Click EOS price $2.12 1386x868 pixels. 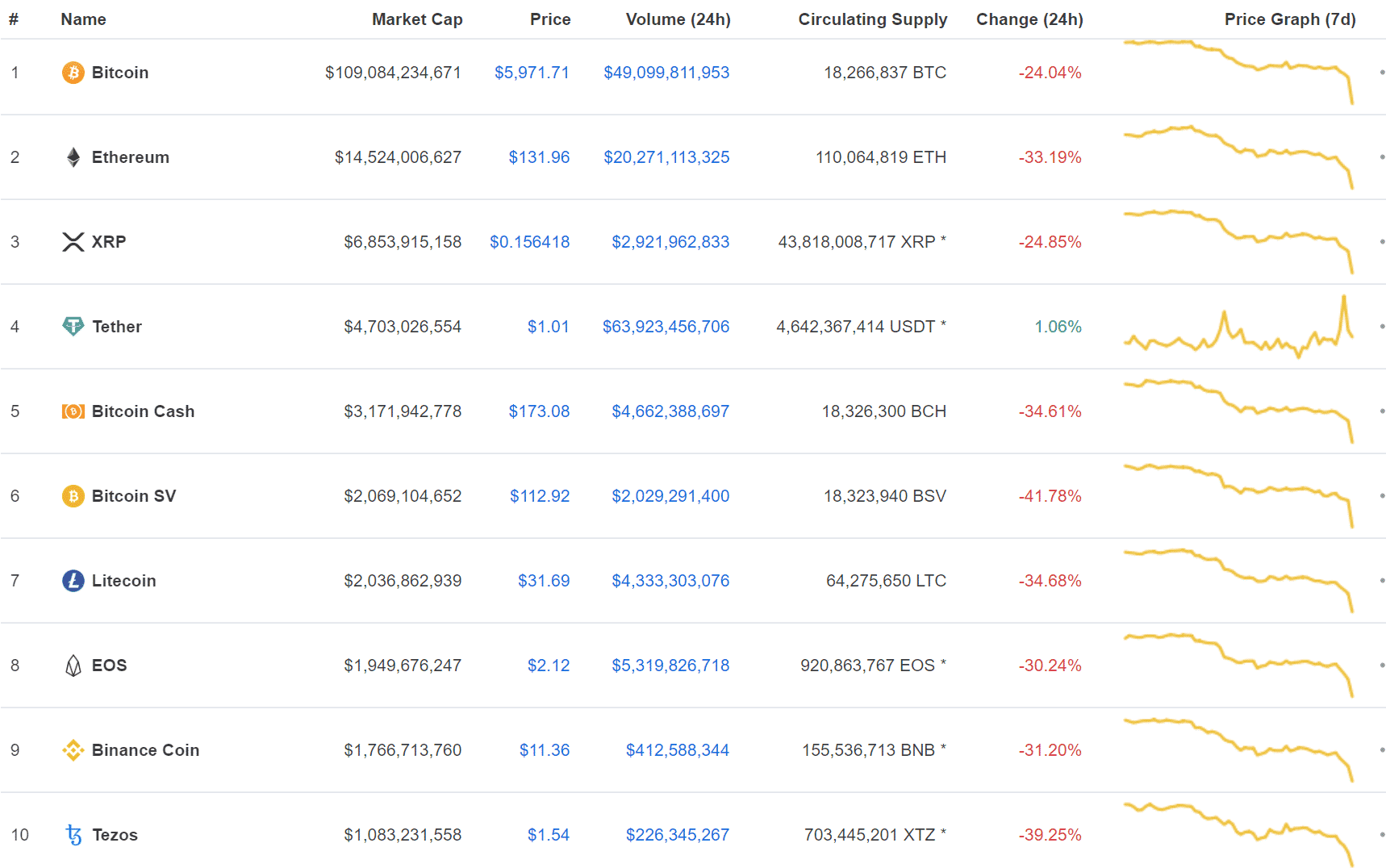coord(549,666)
